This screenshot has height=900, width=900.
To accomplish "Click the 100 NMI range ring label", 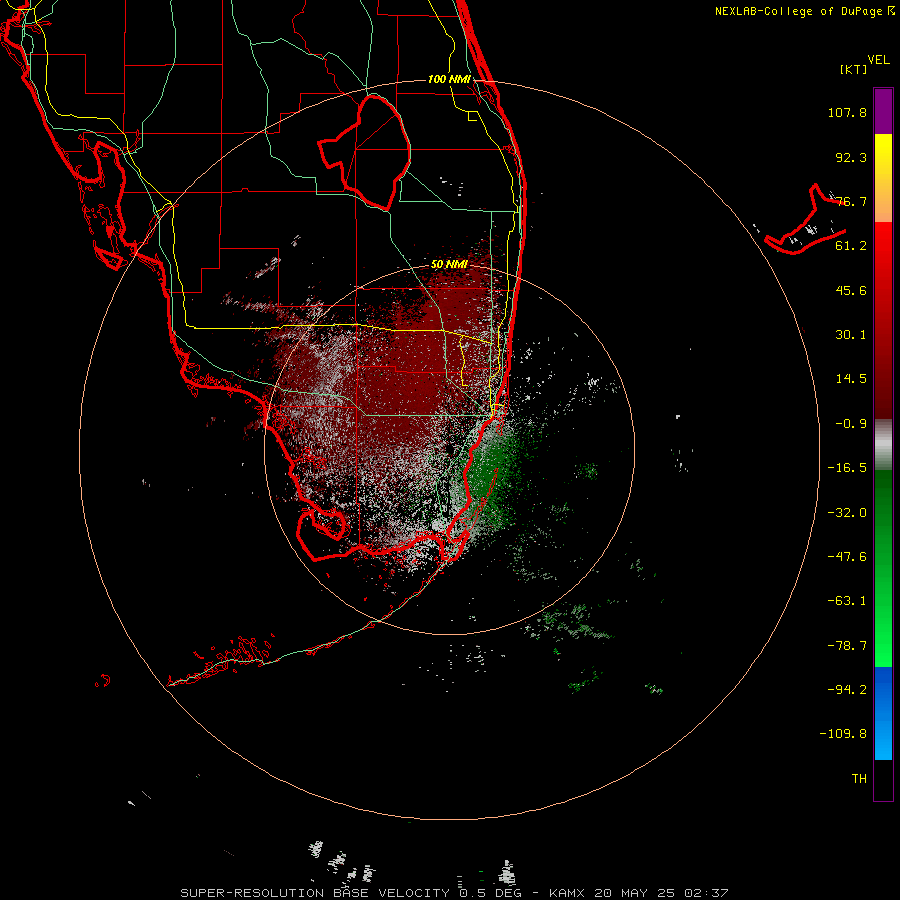I will point(449,79).
